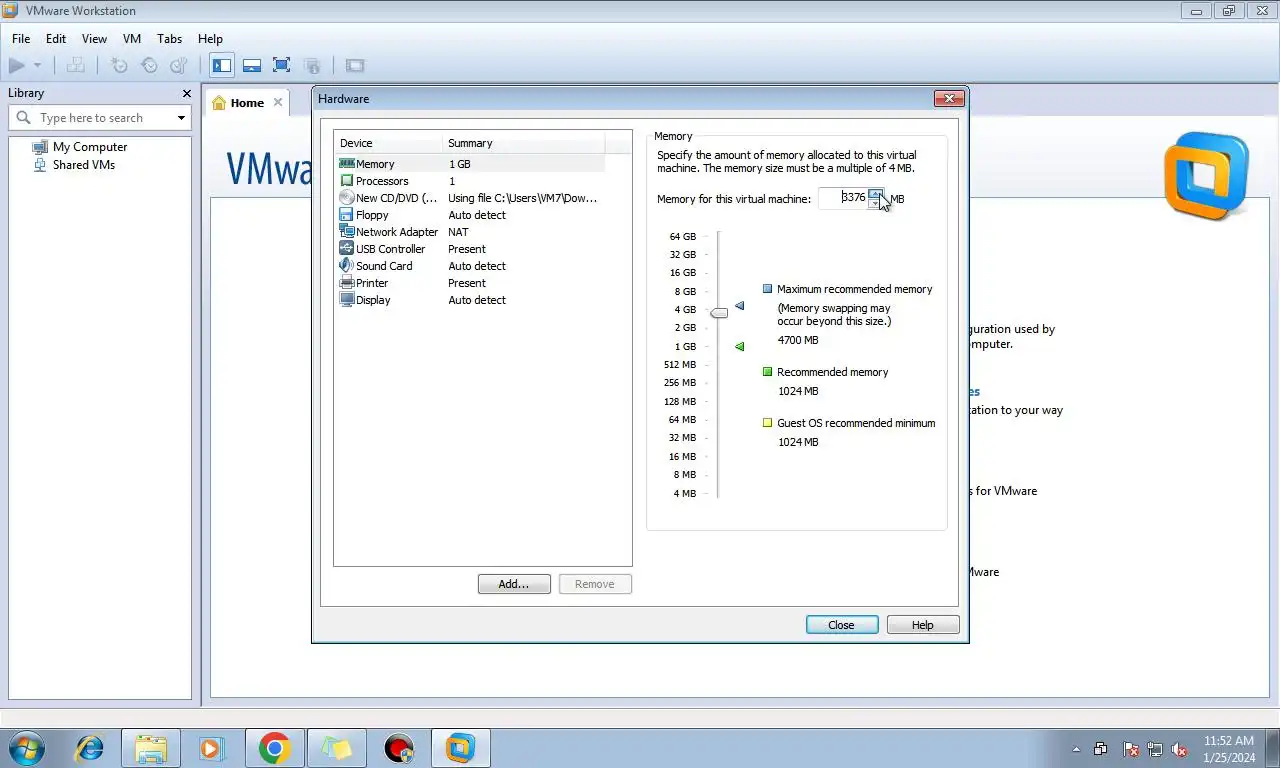The height and width of the screenshot is (768, 1280).
Task: Close the Home tab
Action: tap(278, 102)
